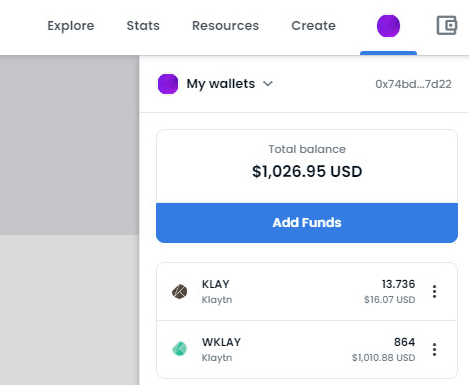469x385 pixels.
Task: Click the $1,026.95 USD total balance
Action: click(x=307, y=171)
